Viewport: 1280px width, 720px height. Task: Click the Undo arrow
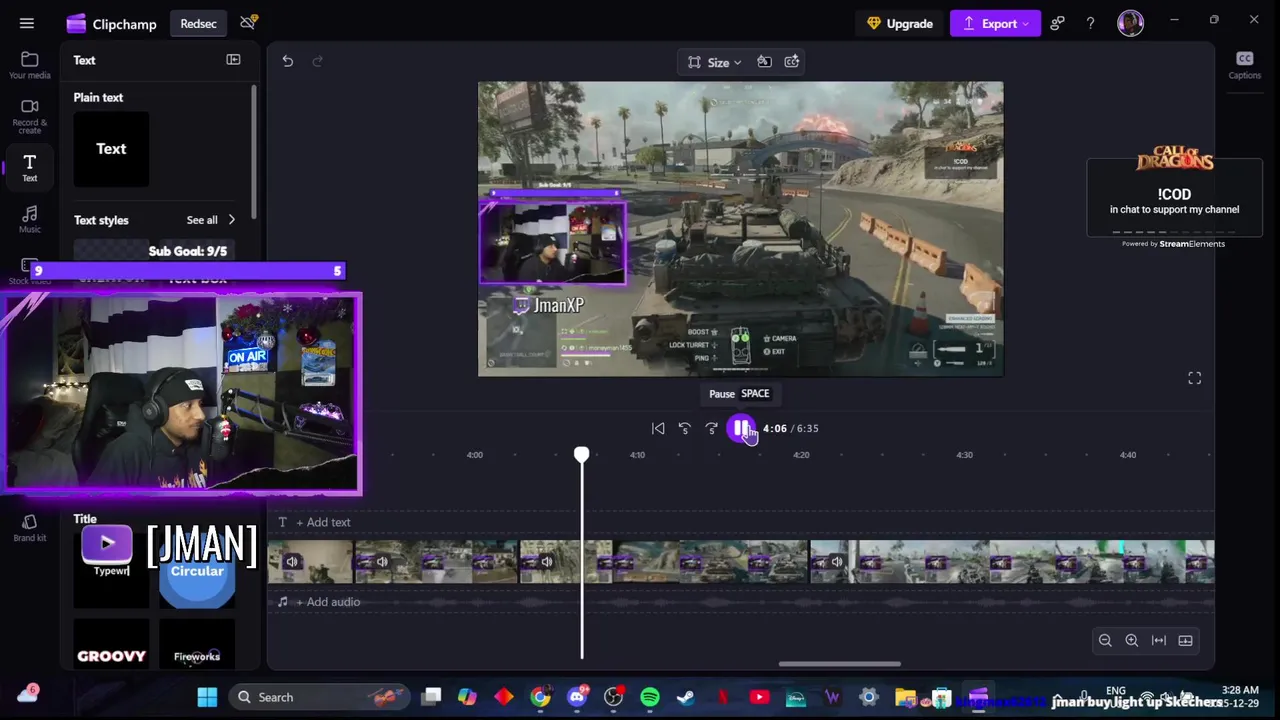point(287,61)
